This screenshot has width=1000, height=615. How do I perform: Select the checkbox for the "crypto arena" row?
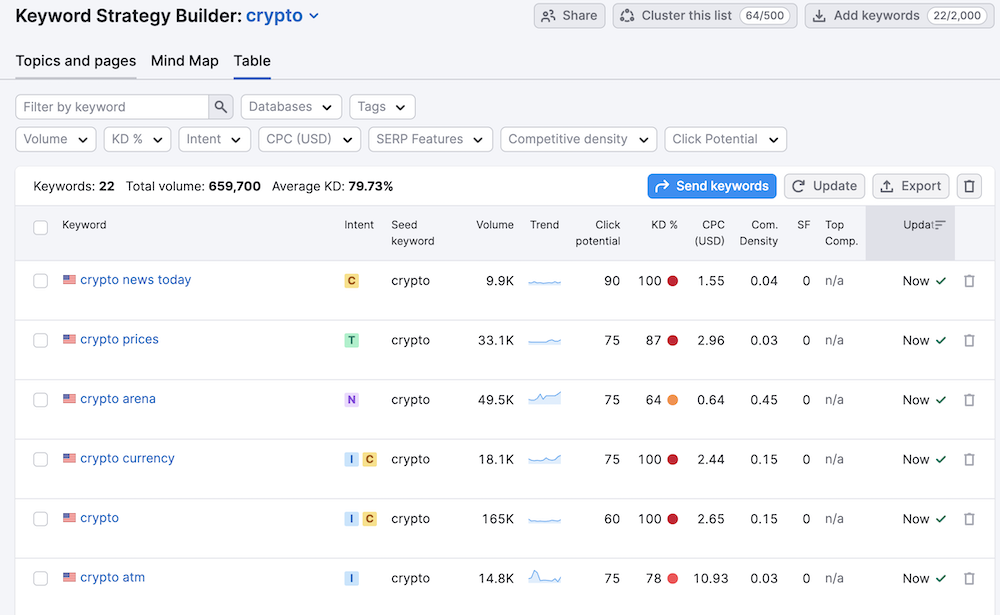[41, 399]
